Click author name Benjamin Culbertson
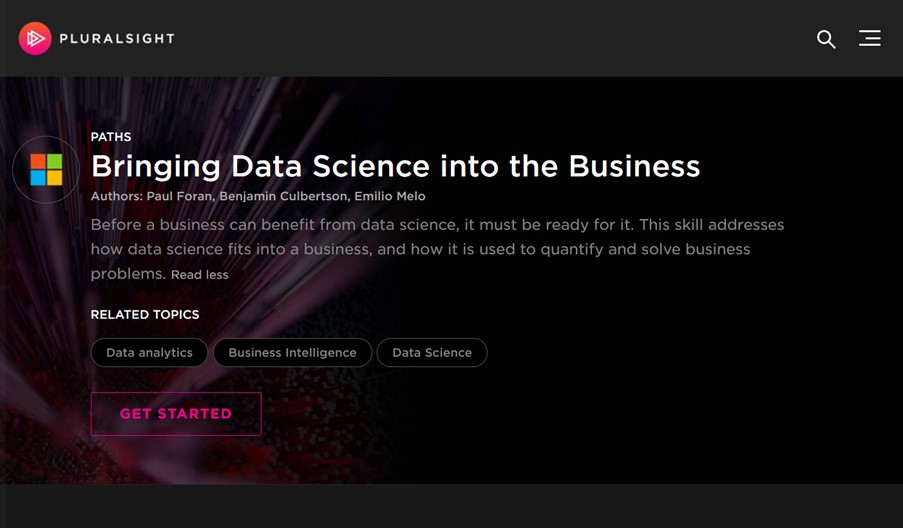 tap(283, 196)
